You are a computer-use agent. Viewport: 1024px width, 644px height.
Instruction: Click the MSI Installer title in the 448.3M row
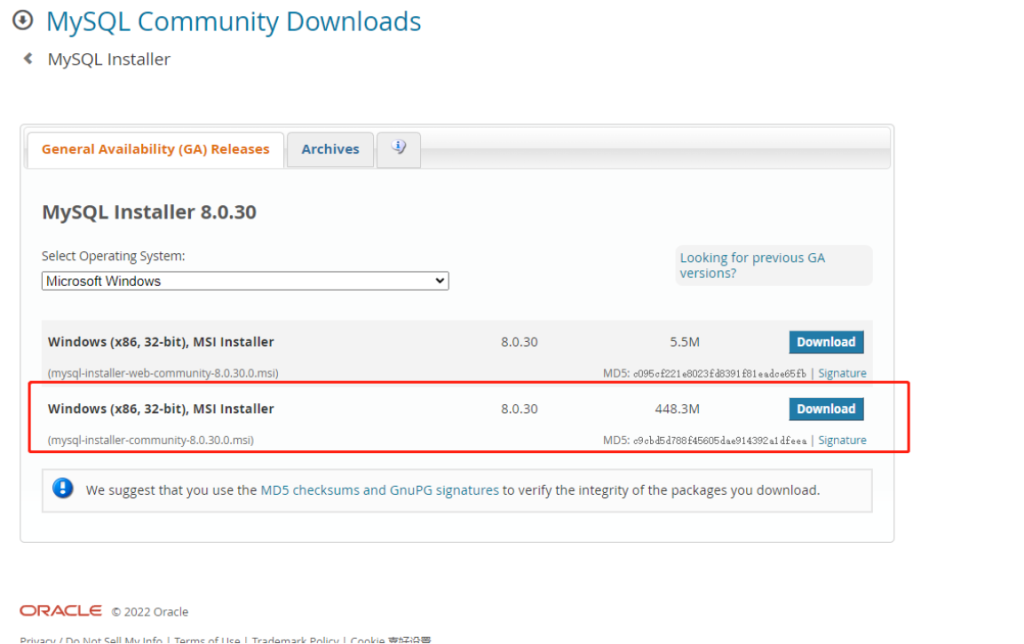point(161,409)
